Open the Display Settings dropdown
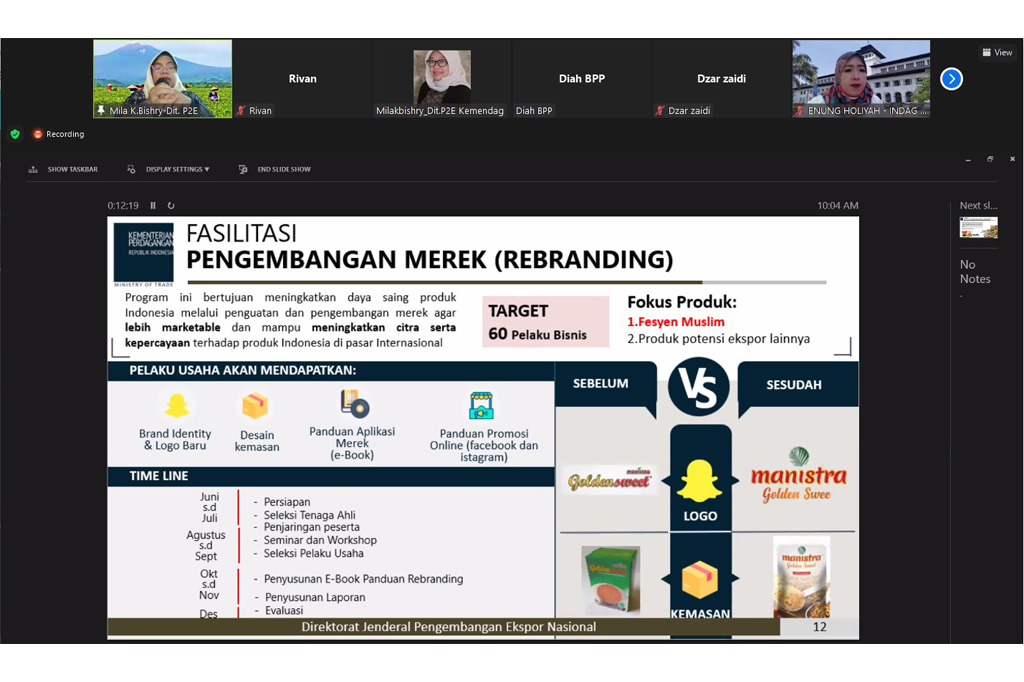The image size is (1024, 682). pos(168,169)
